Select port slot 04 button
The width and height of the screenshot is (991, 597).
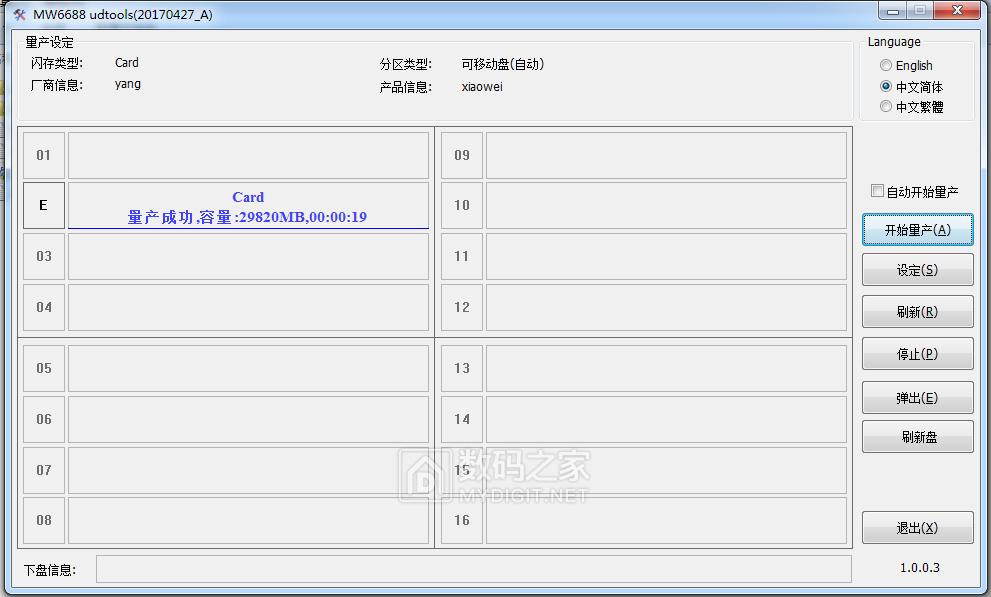44,308
